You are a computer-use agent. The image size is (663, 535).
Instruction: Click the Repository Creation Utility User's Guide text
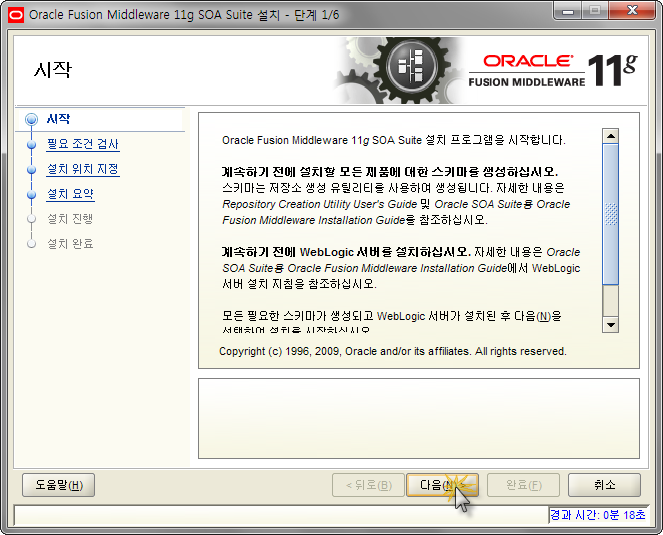point(320,204)
